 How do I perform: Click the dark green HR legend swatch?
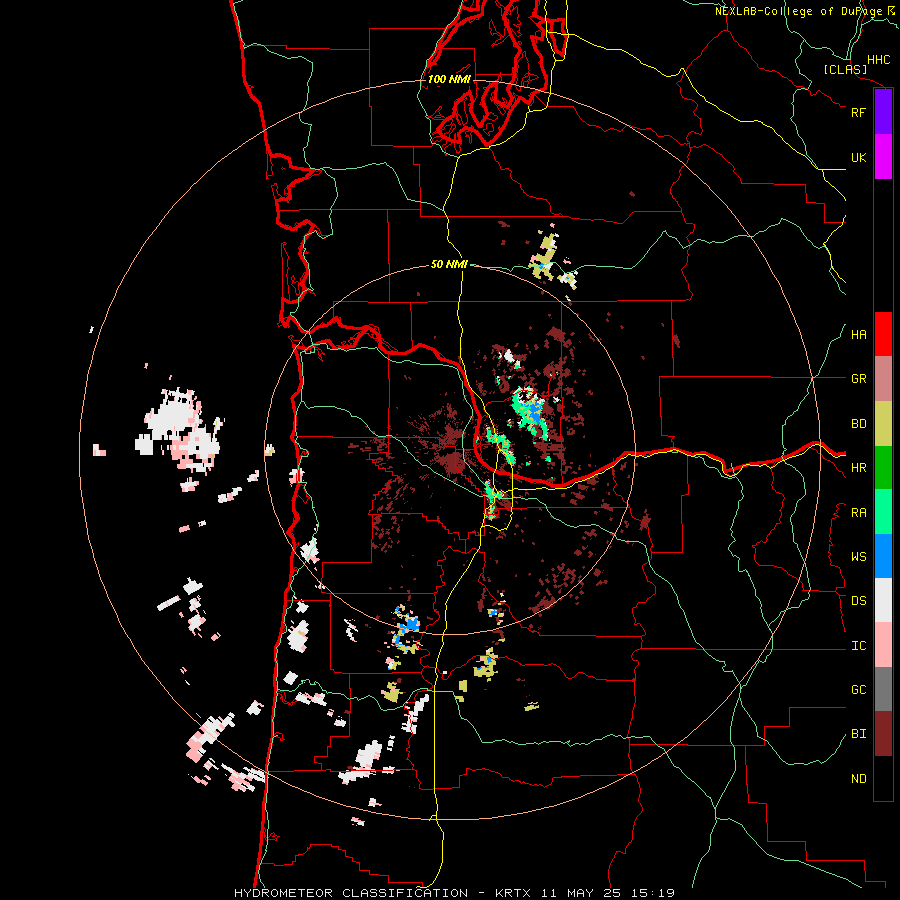[x=883, y=468]
